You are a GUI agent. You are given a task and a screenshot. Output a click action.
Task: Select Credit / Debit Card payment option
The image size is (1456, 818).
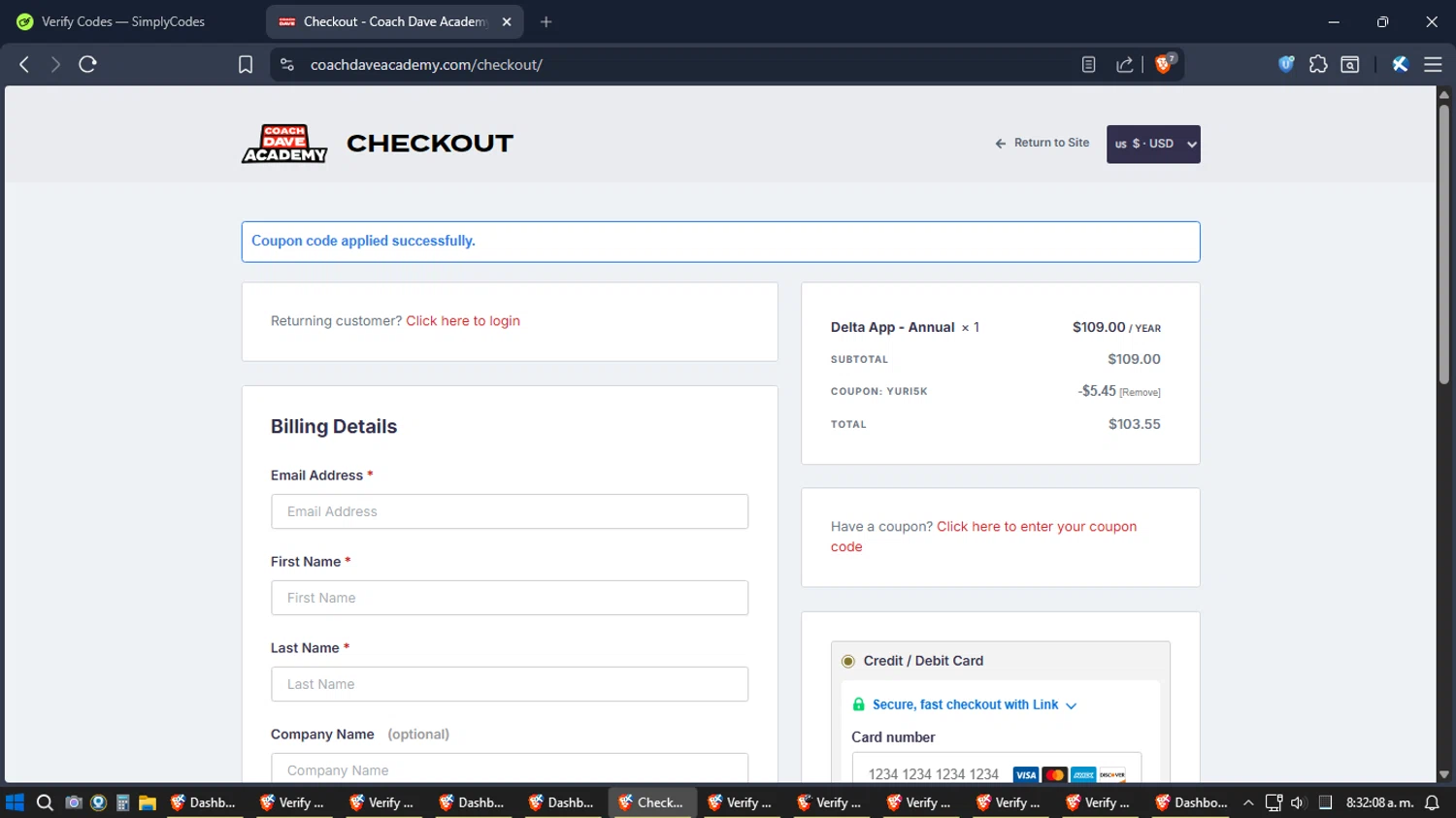[x=848, y=661]
